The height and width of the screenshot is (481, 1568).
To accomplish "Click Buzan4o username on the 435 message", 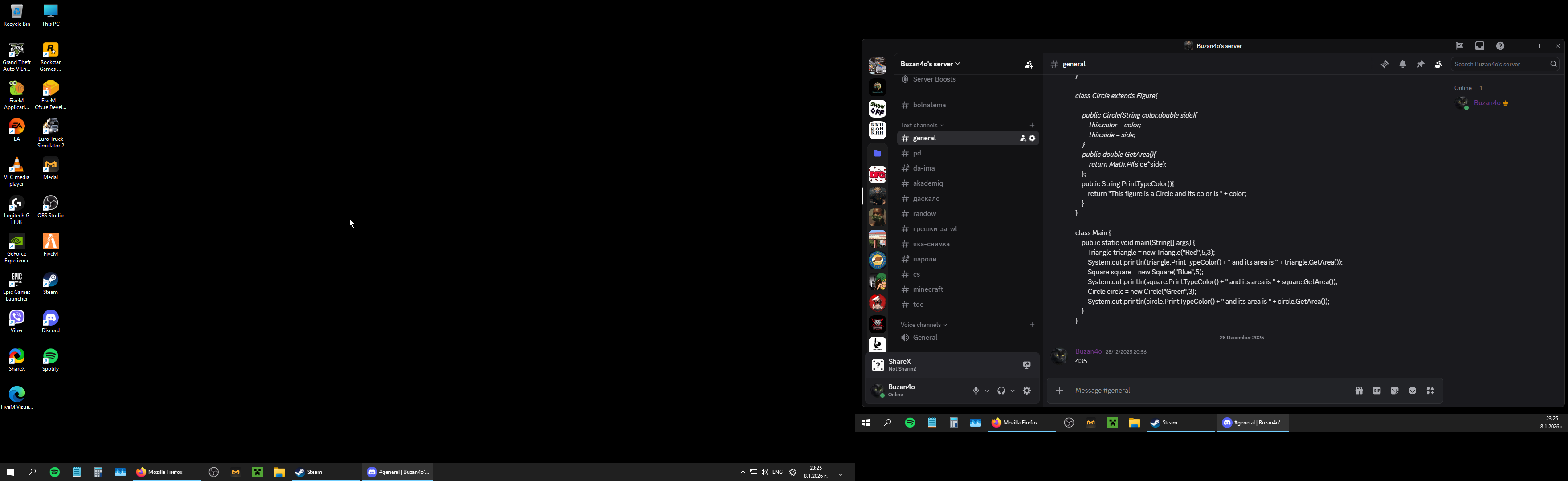I will click(x=1088, y=352).
